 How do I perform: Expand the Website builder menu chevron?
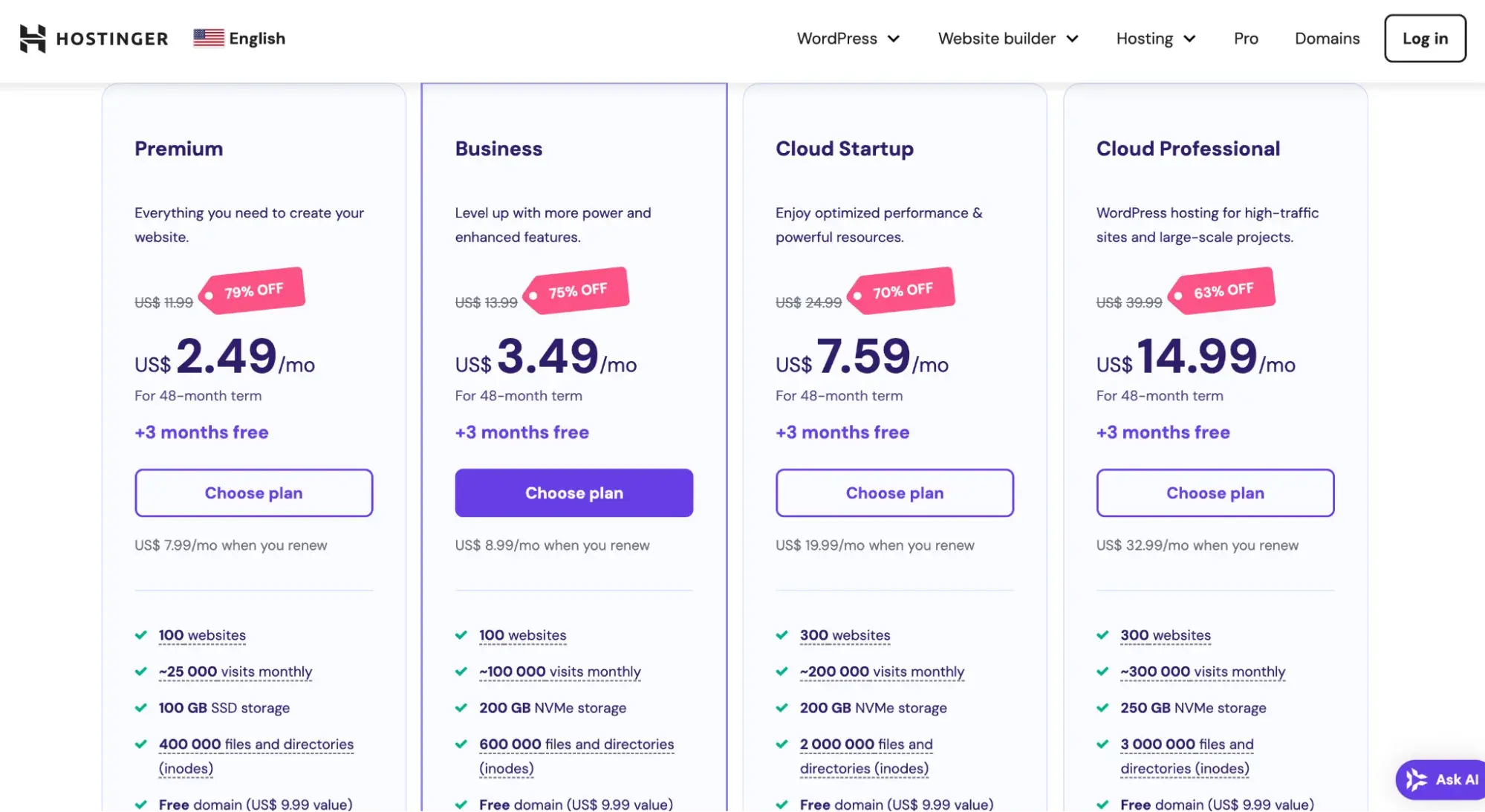point(1072,39)
